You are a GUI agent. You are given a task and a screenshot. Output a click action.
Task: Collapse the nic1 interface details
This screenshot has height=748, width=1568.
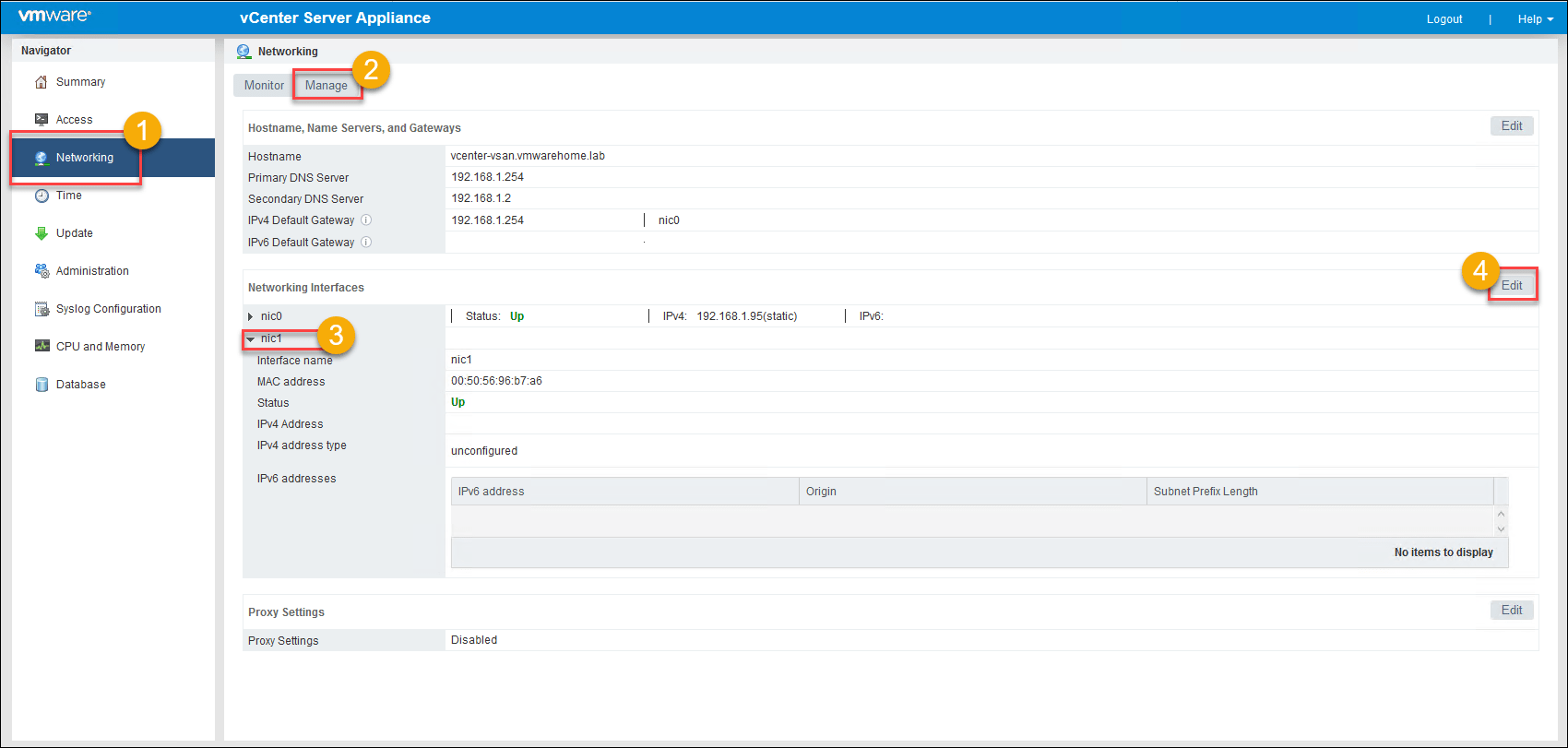[x=251, y=339]
